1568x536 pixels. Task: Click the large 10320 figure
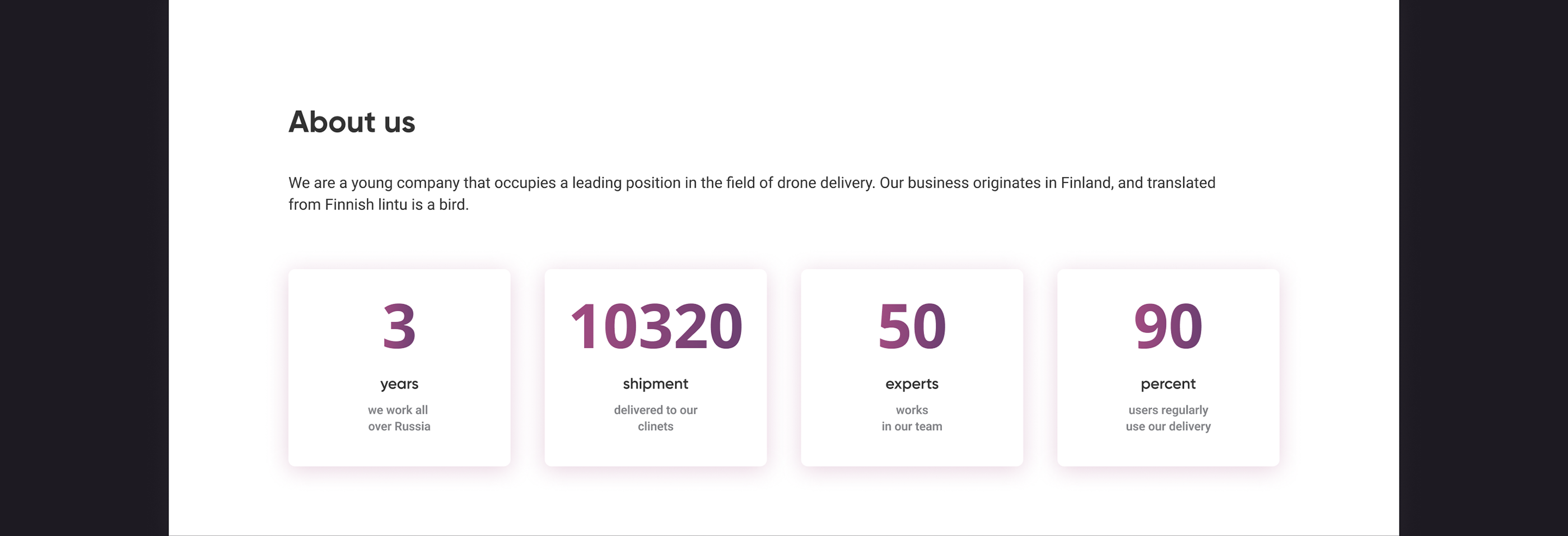[656, 327]
